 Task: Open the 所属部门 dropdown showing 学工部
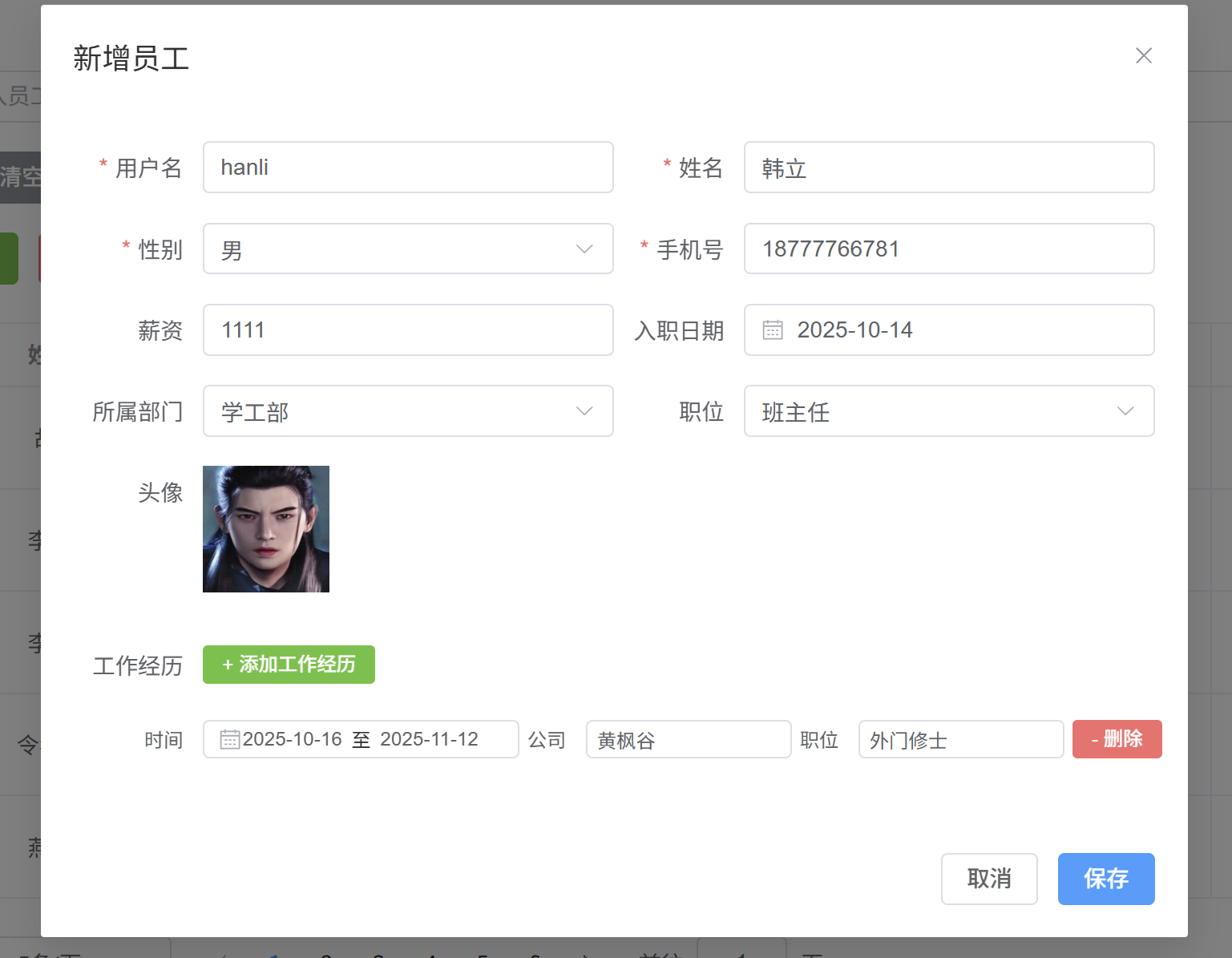tap(407, 411)
